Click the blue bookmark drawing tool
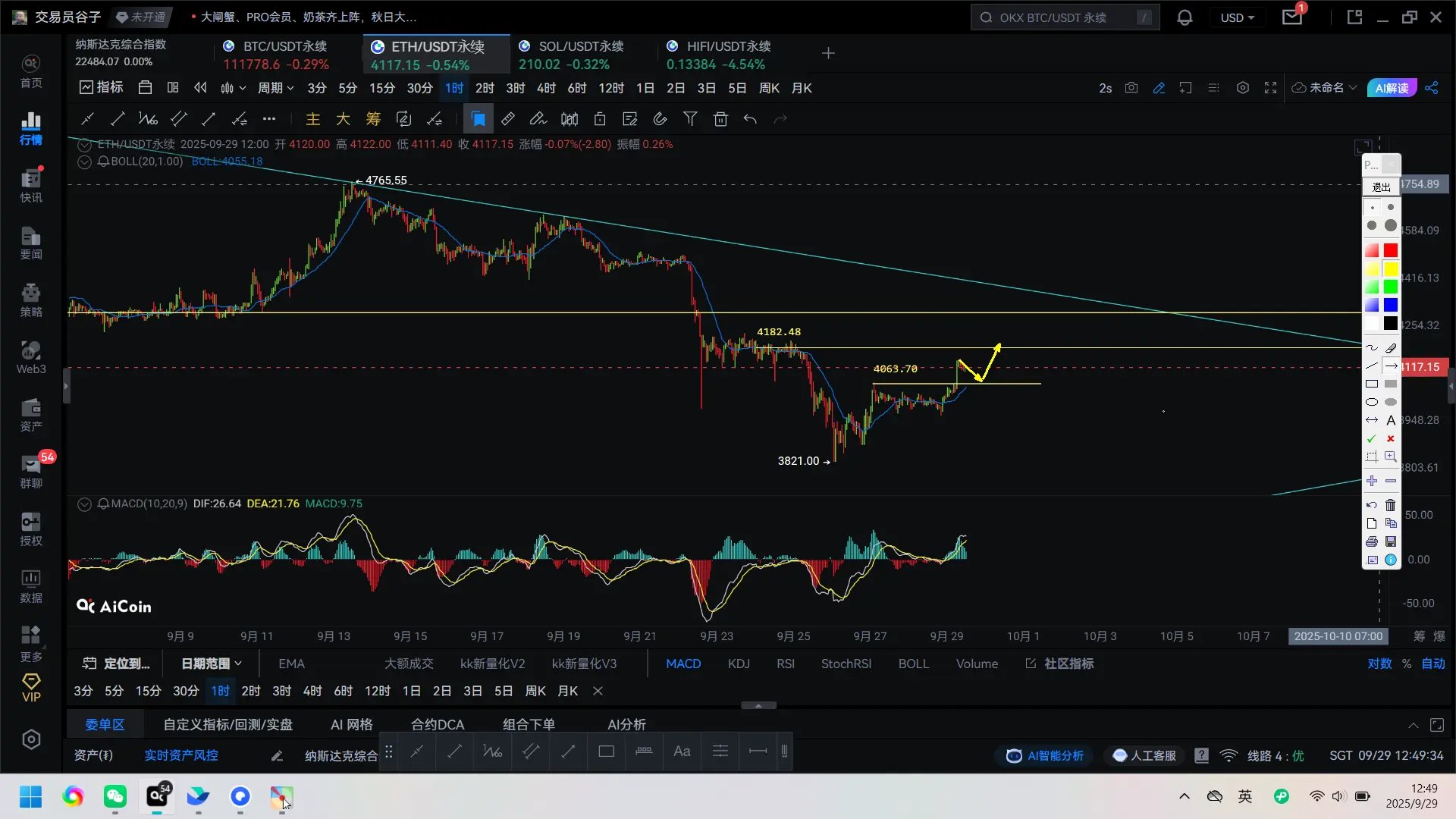 click(x=478, y=119)
